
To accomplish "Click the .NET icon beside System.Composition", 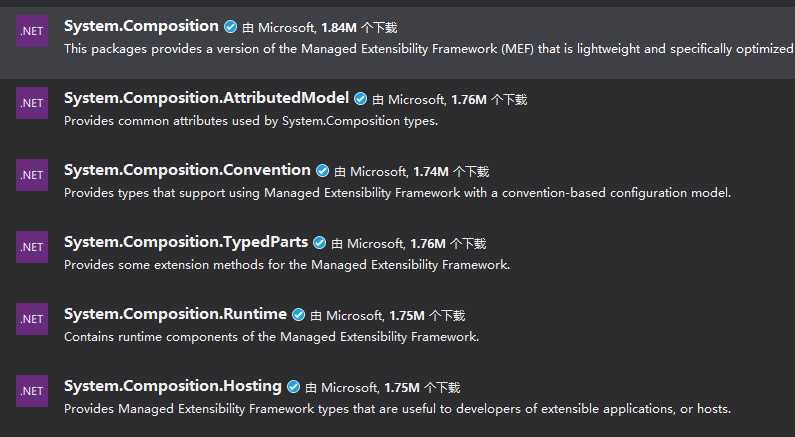I will click(32, 31).
